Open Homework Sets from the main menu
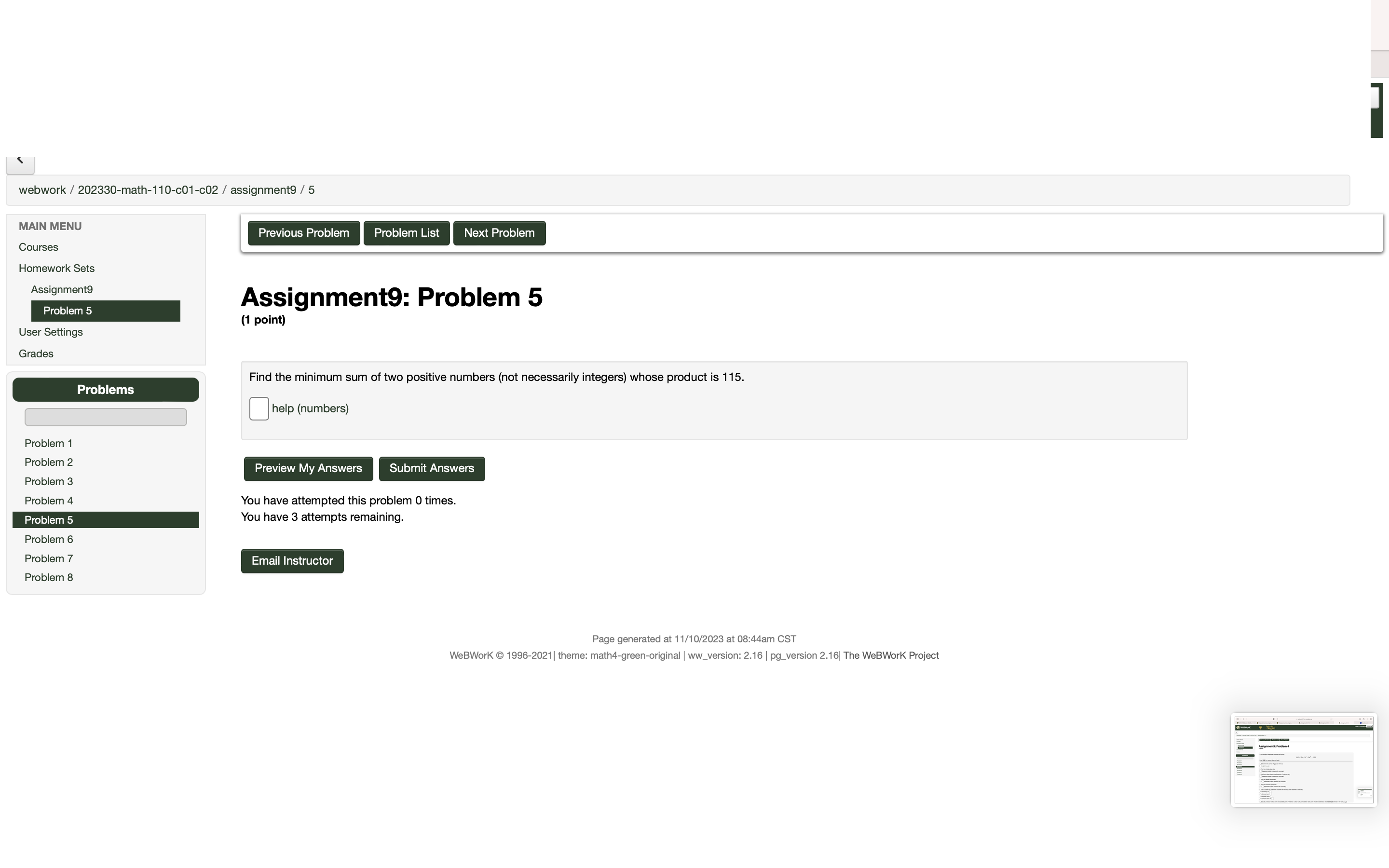The image size is (1389, 868). [56, 268]
